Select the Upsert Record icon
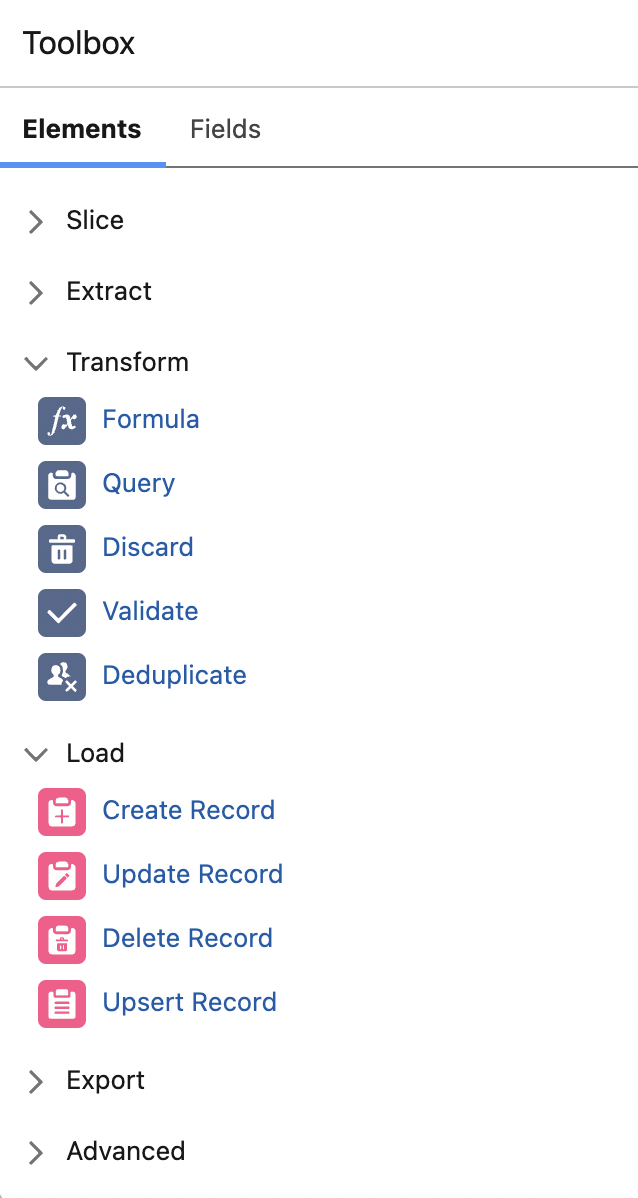This screenshot has height=1198, width=638. [62, 1004]
